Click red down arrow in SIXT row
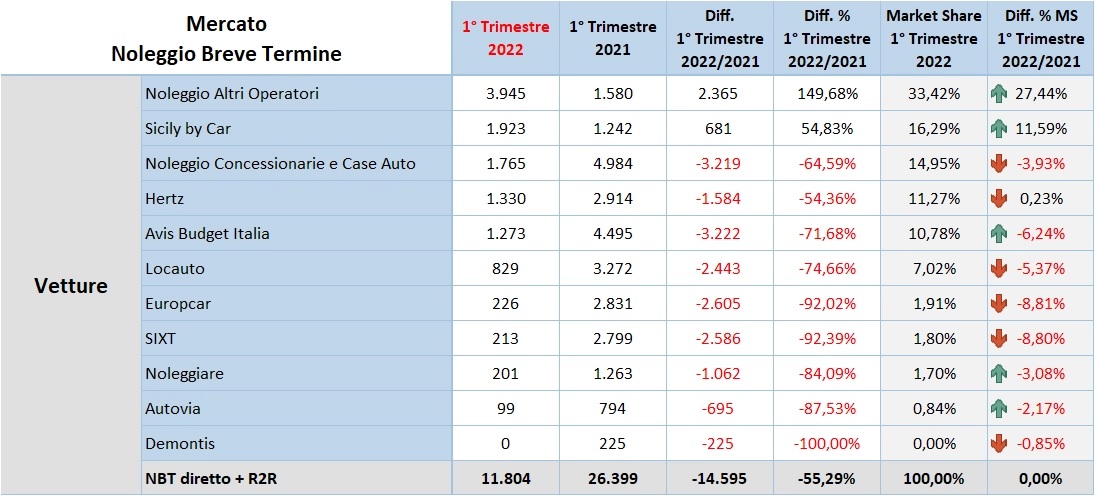The image size is (1100, 504). click(1000, 339)
